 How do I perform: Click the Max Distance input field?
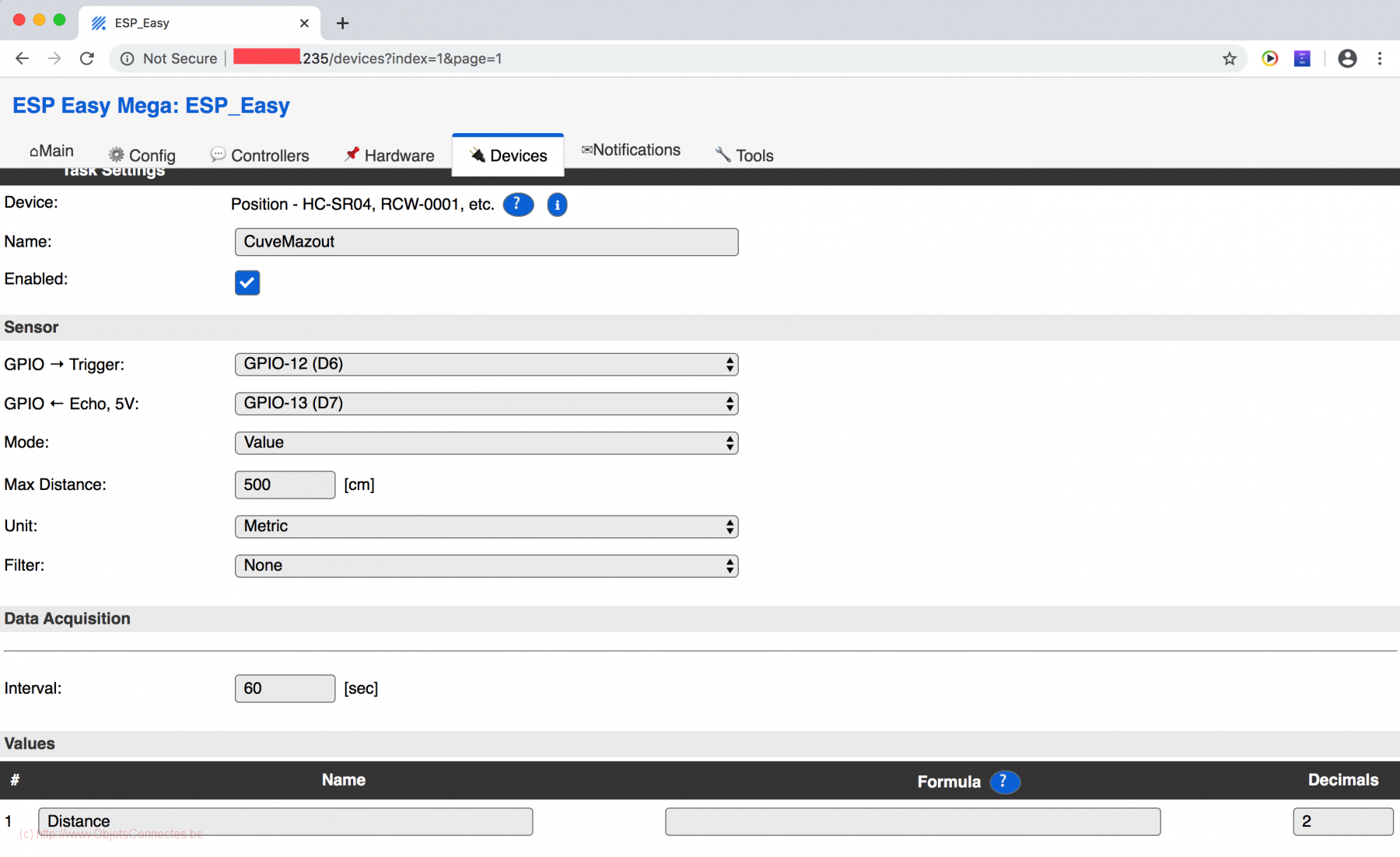[x=285, y=484]
